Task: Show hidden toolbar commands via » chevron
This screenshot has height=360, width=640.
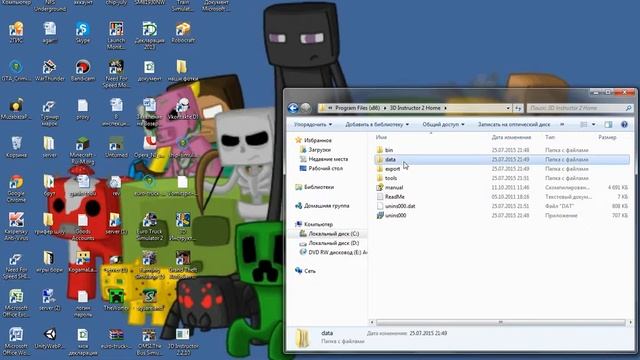Action: [562, 124]
